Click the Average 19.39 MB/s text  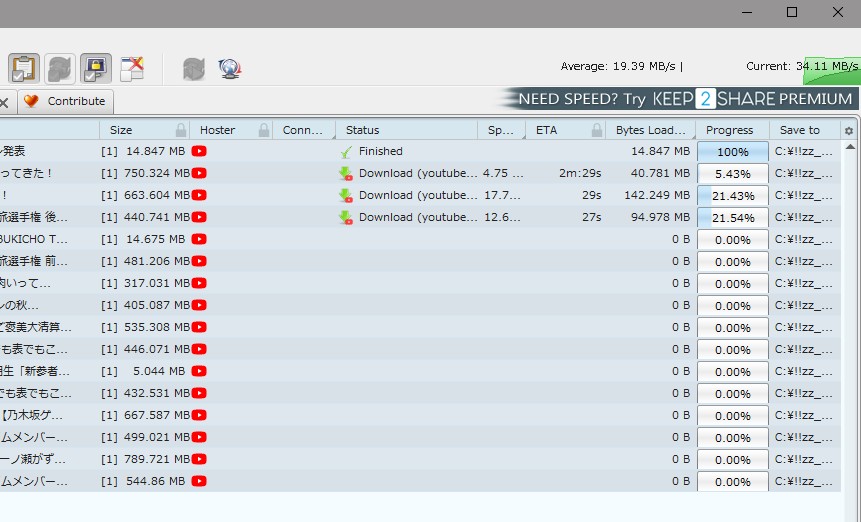point(621,66)
